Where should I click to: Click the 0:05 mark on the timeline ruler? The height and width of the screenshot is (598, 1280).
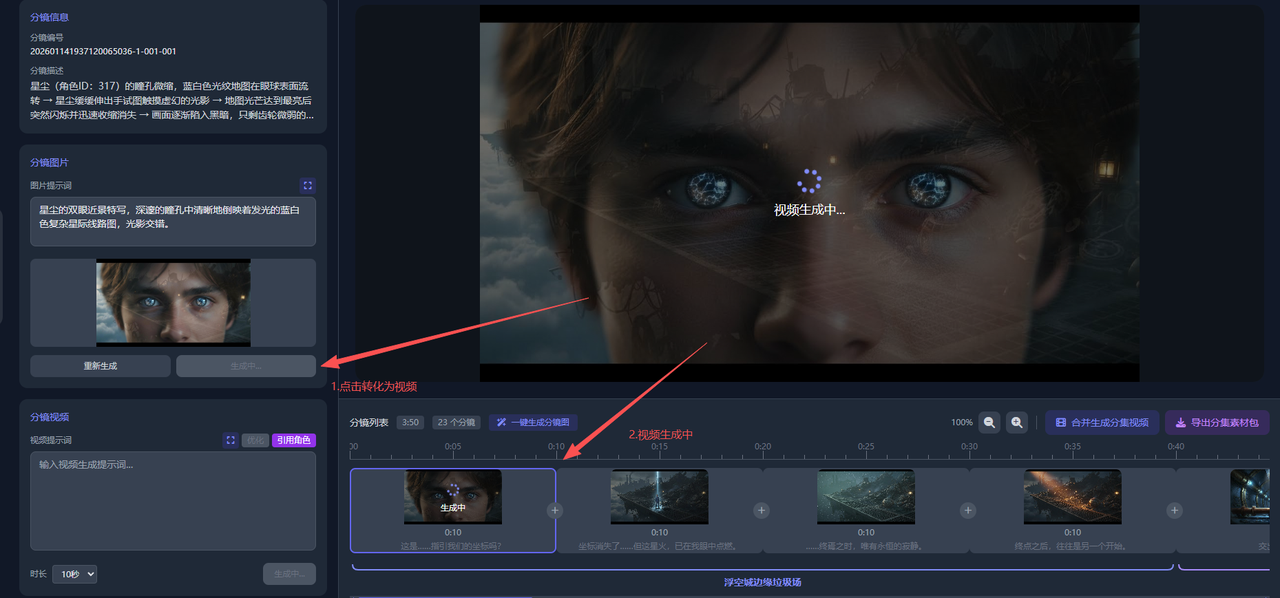(x=453, y=446)
